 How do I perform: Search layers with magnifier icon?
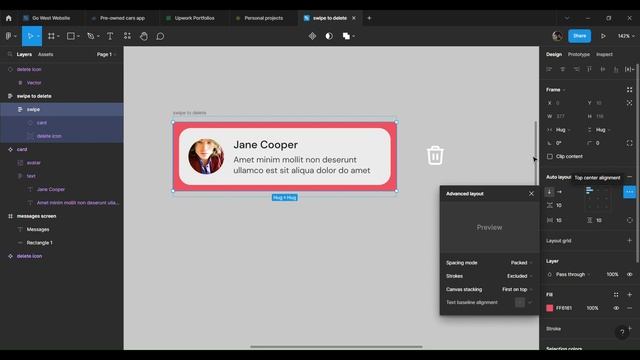pyautogui.click(x=10, y=54)
